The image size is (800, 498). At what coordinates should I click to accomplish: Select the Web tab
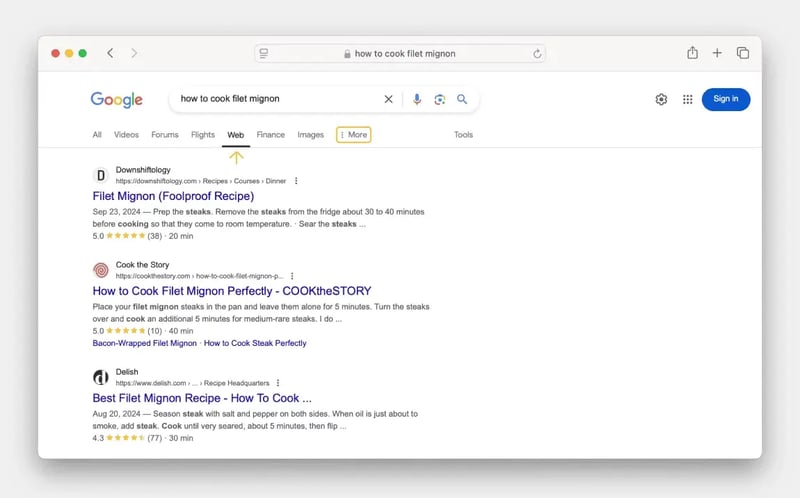click(x=236, y=135)
